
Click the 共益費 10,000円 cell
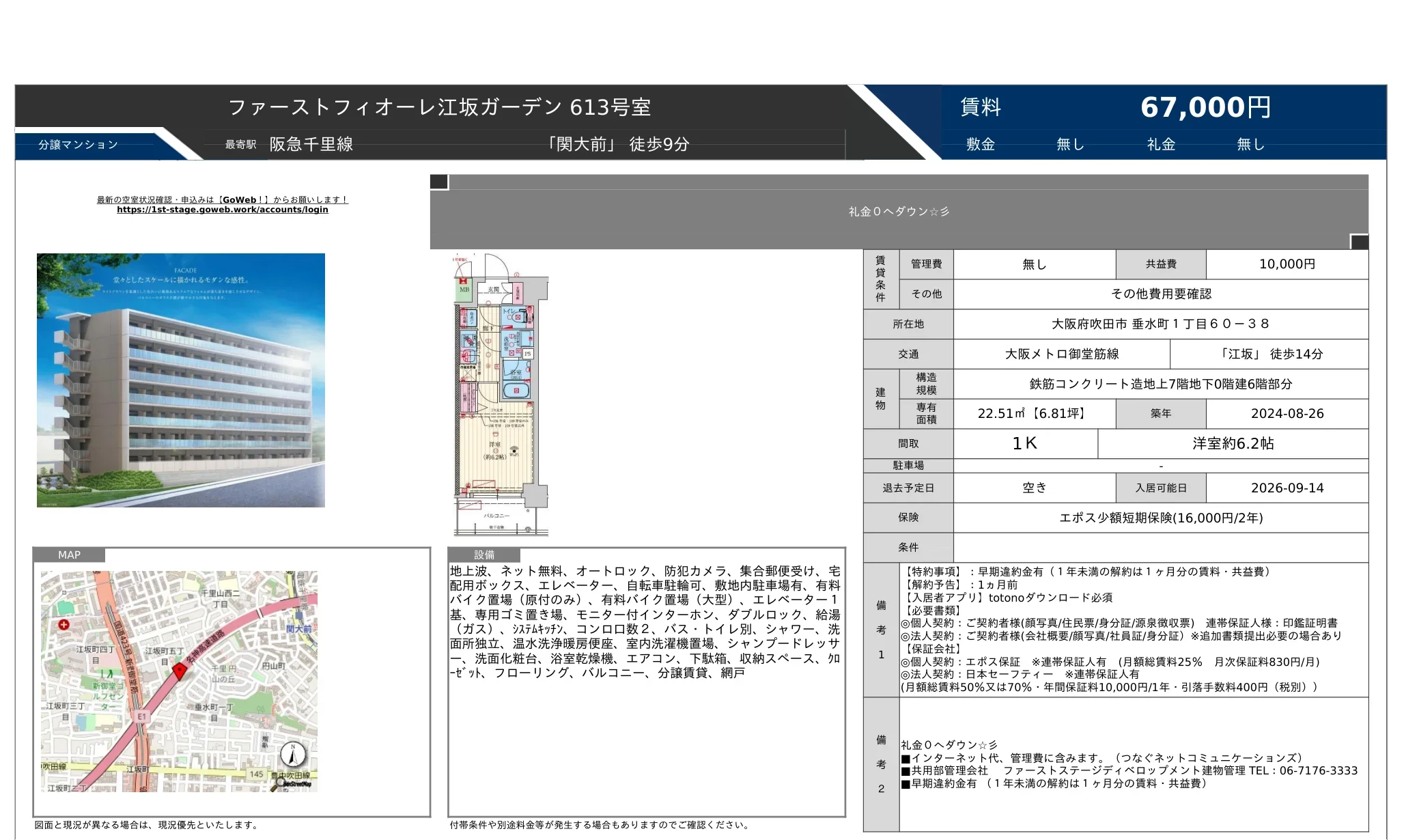tap(1287, 264)
